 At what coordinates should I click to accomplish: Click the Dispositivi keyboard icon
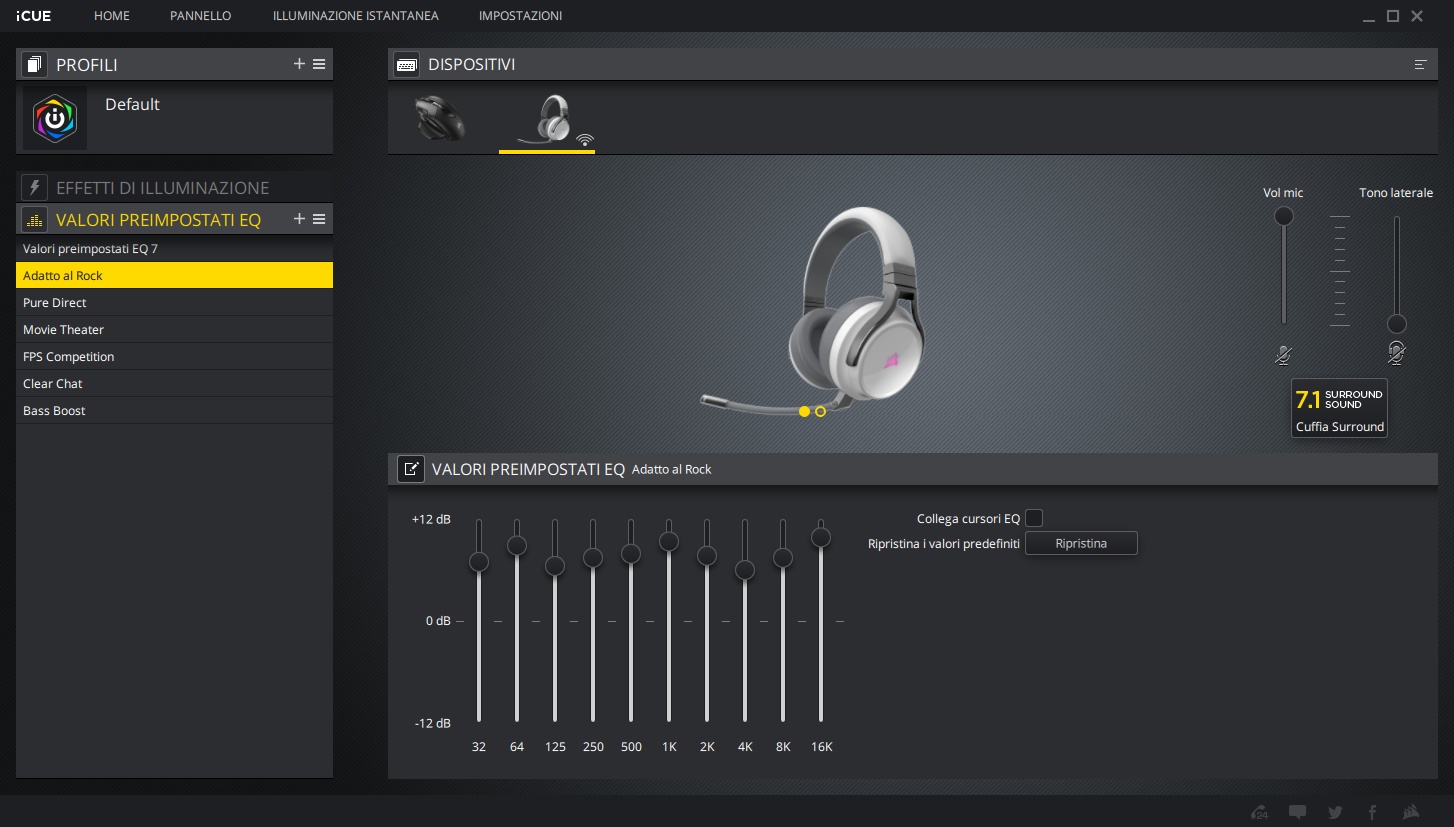(407, 65)
